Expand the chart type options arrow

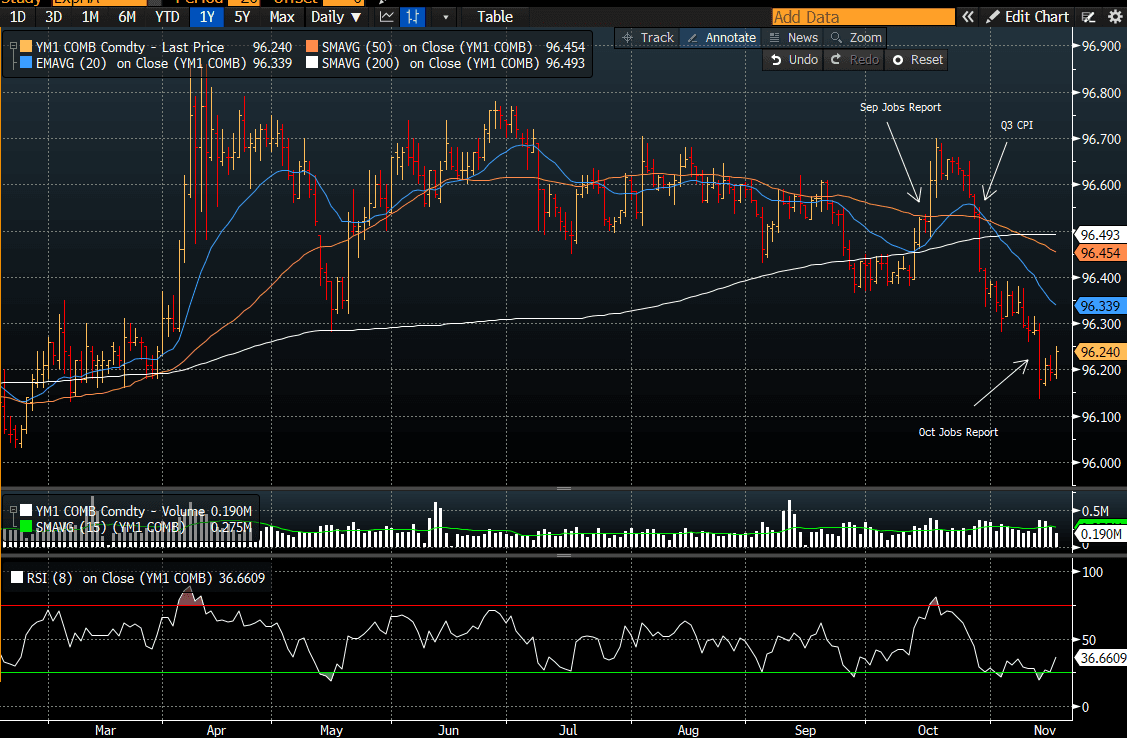coord(445,17)
